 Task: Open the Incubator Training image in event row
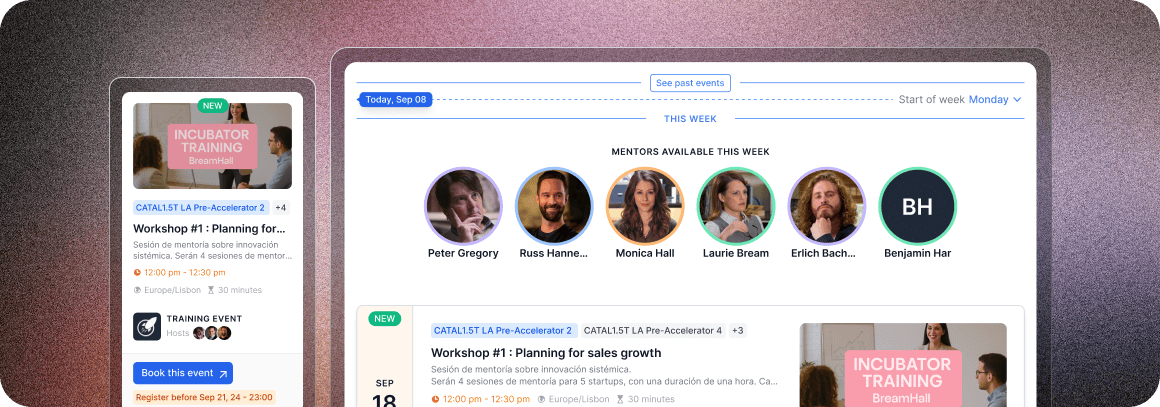coord(903,365)
